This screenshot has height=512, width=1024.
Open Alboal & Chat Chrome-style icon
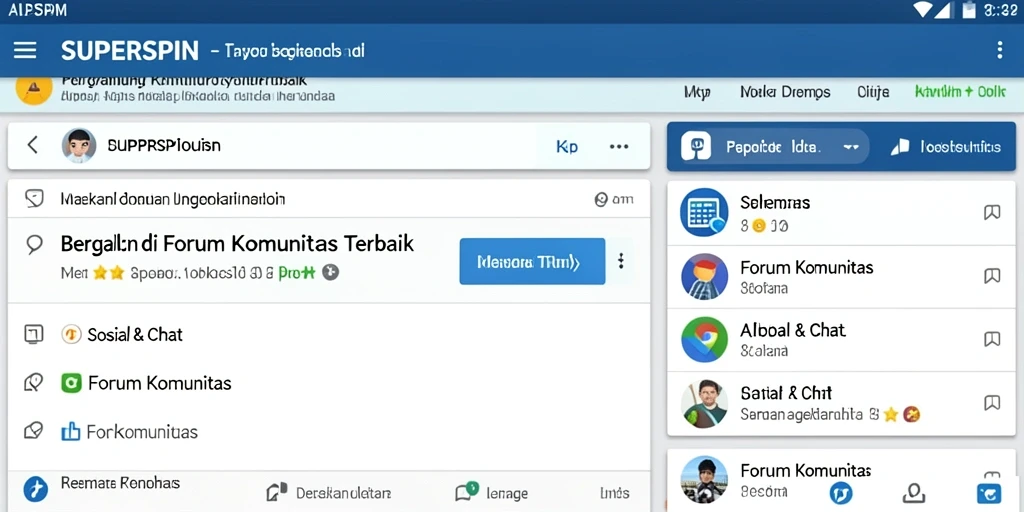(x=704, y=340)
